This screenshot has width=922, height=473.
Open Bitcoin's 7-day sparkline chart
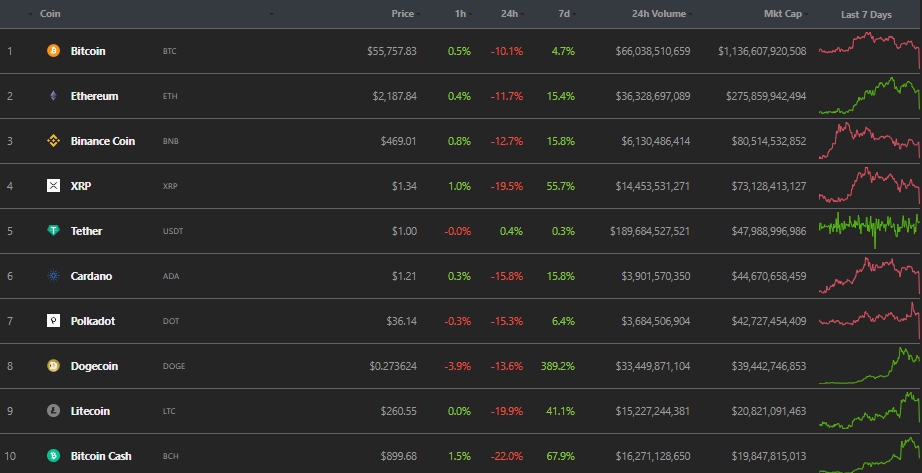(868, 49)
